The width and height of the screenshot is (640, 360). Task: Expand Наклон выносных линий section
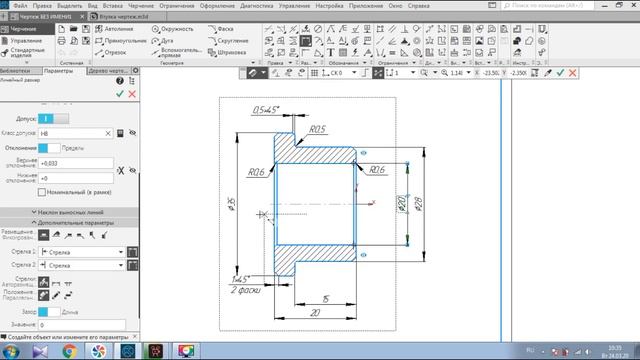tap(69, 212)
